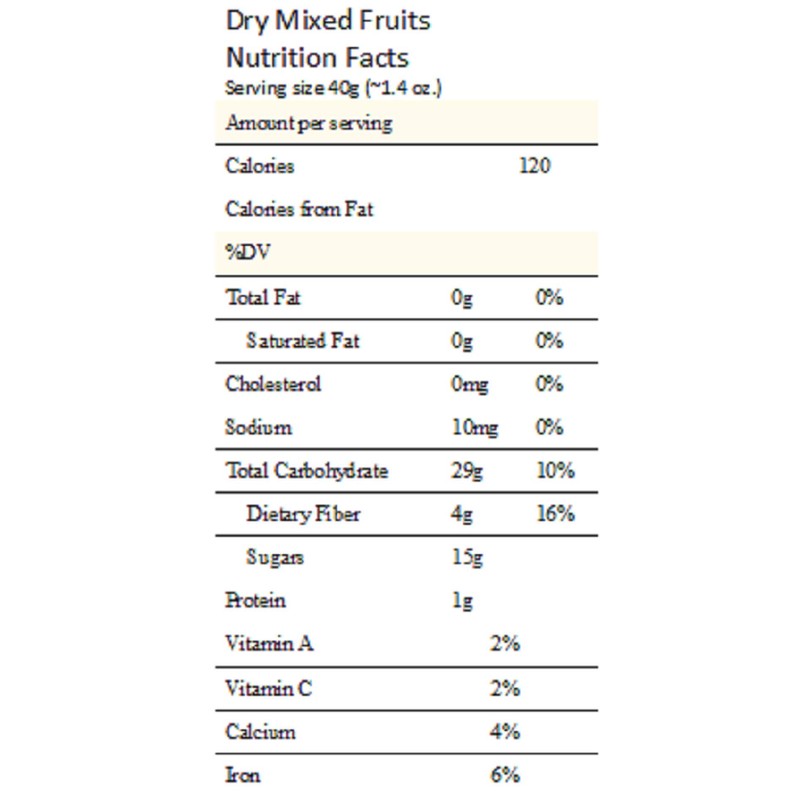Screen dimensions: 800x800
Task: Select the Sugars 15g amount
Action: click(x=467, y=558)
